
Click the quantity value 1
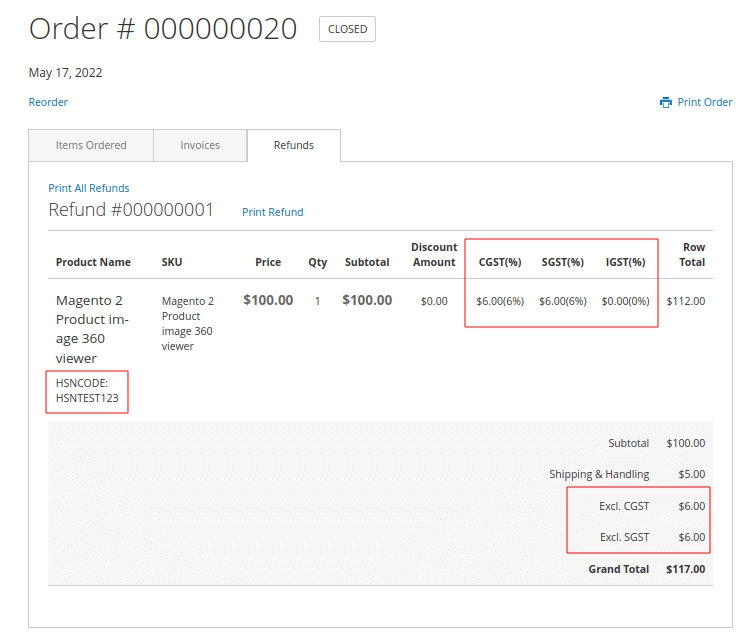click(x=318, y=301)
